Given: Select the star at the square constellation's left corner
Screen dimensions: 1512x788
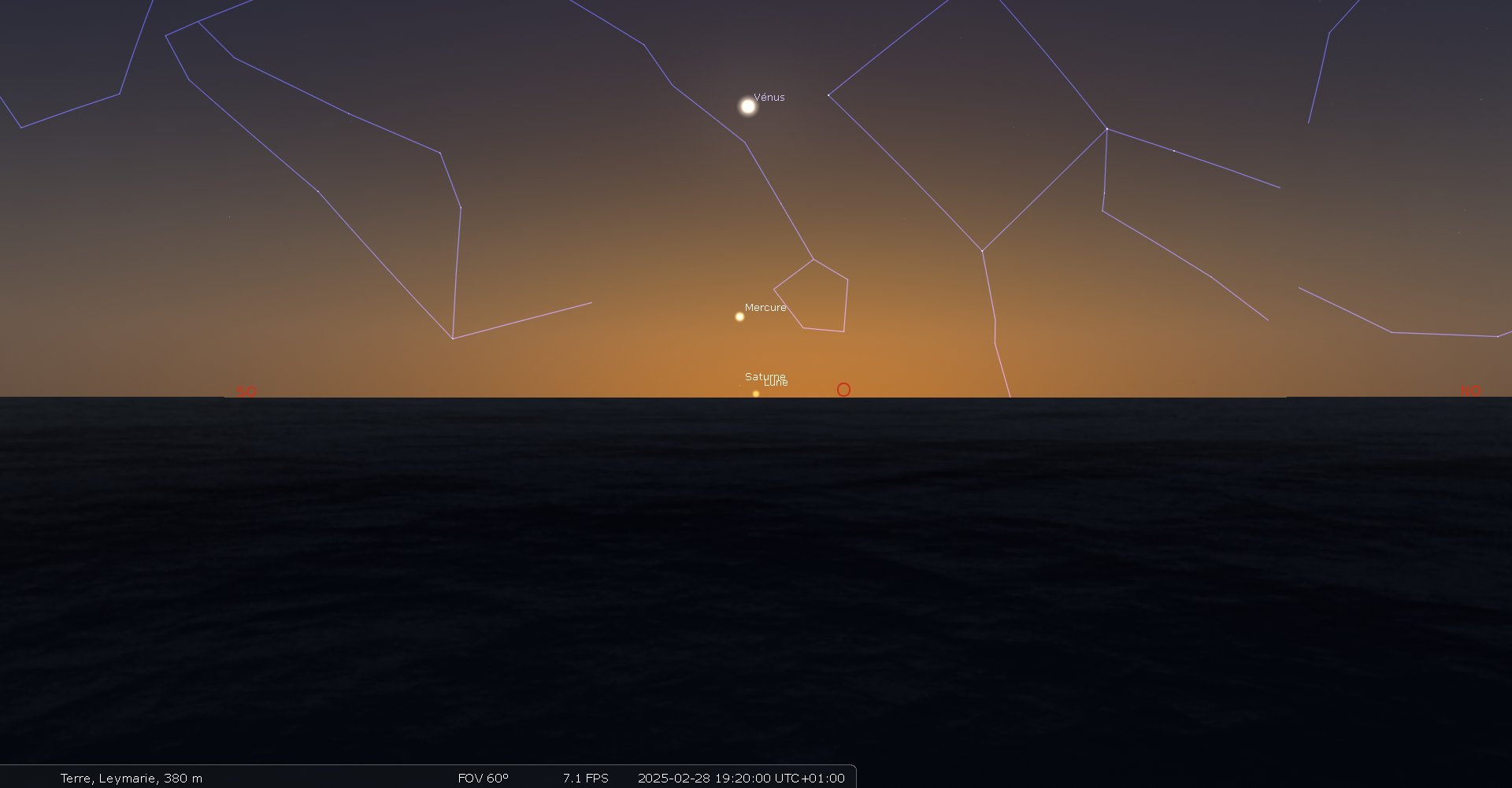Looking at the screenshot, I should pyautogui.click(x=828, y=95).
